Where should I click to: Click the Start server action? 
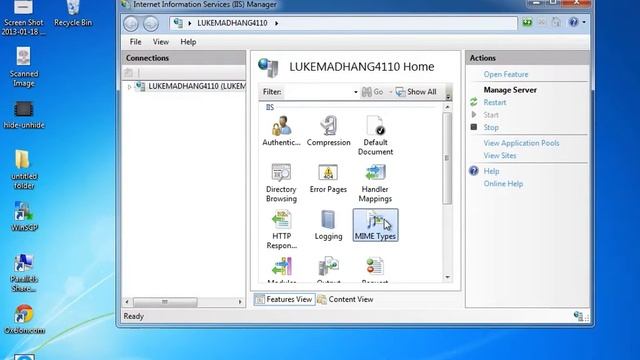(x=491, y=115)
